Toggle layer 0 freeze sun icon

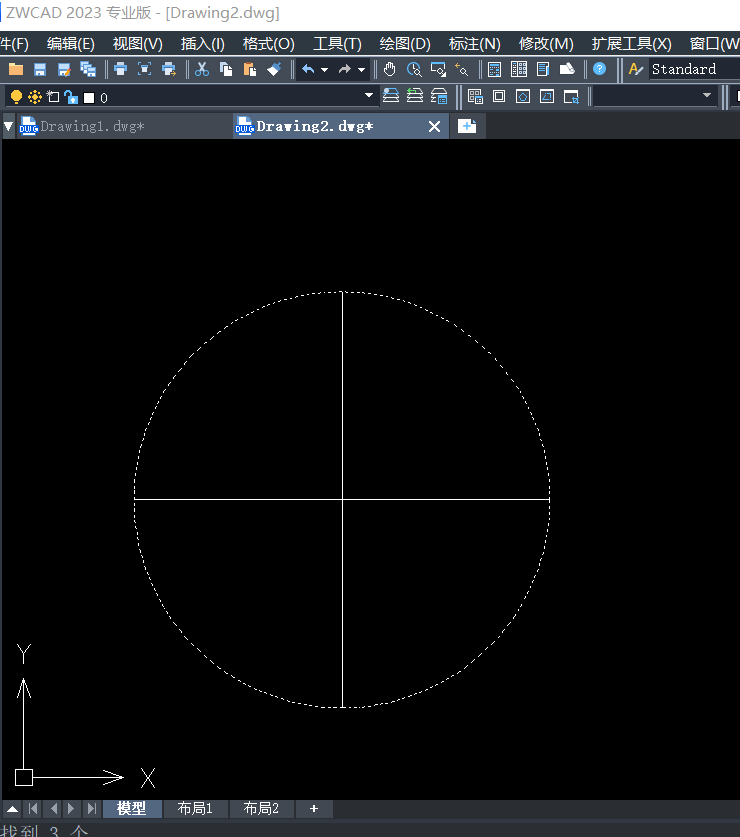click(x=35, y=97)
